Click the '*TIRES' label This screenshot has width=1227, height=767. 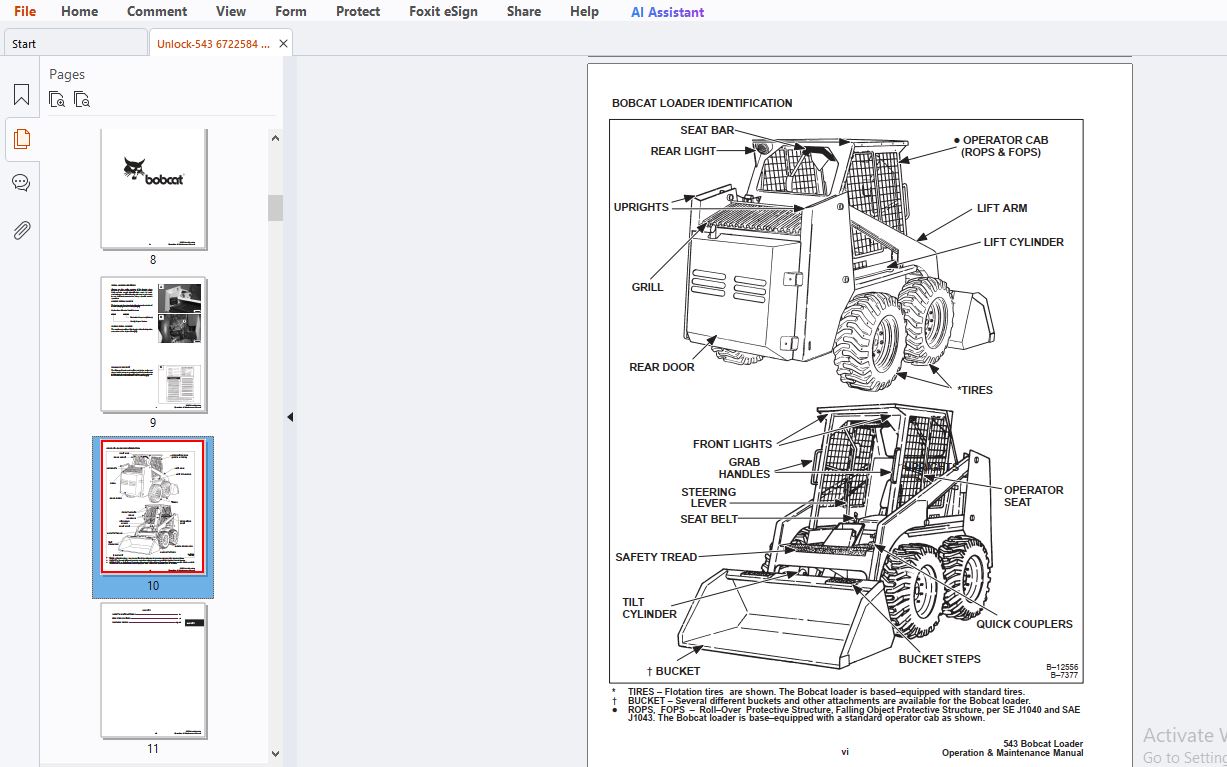pyautogui.click(x=975, y=390)
